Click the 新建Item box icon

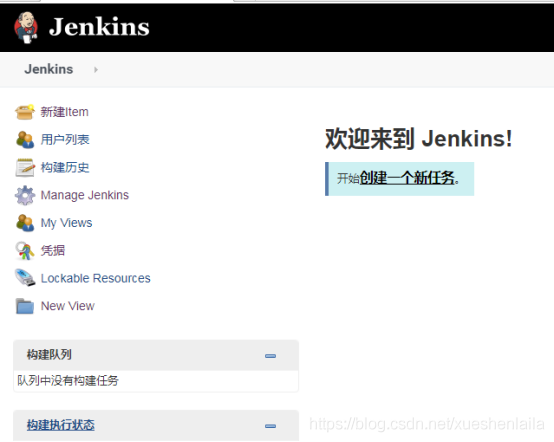click(25, 112)
